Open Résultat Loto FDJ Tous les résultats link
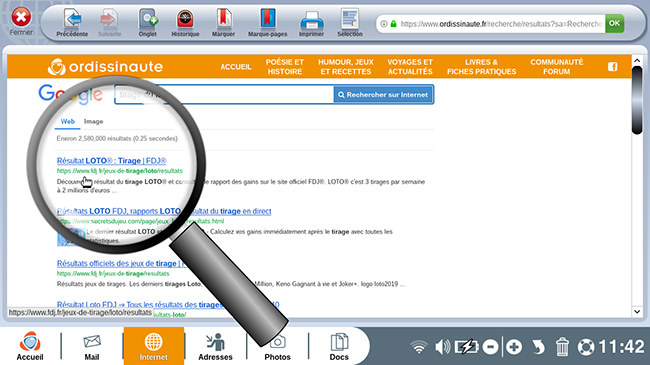650x365 pixels. click(x=168, y=304)
